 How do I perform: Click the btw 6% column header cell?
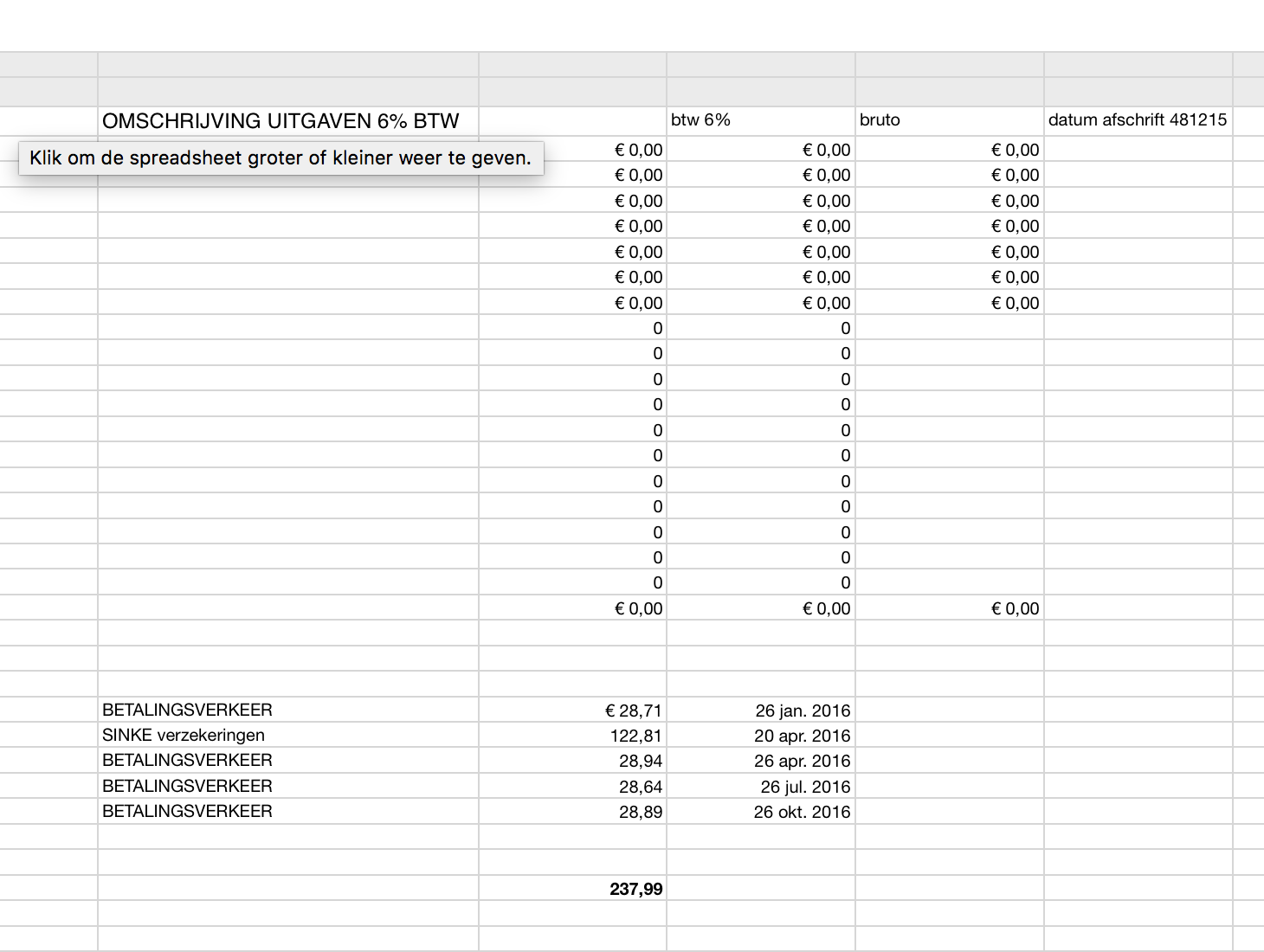(761, 121)
